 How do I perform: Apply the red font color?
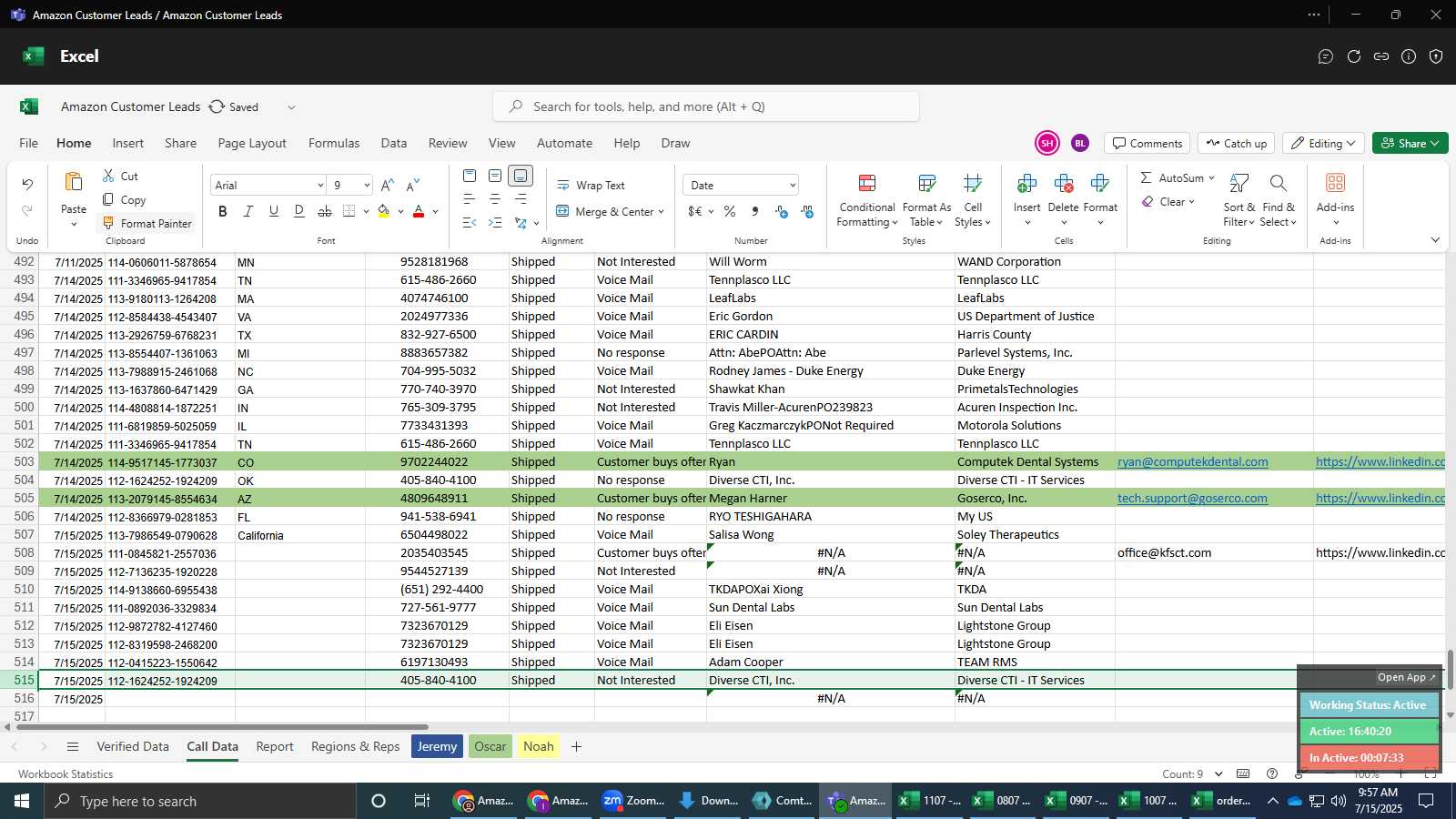419,211
